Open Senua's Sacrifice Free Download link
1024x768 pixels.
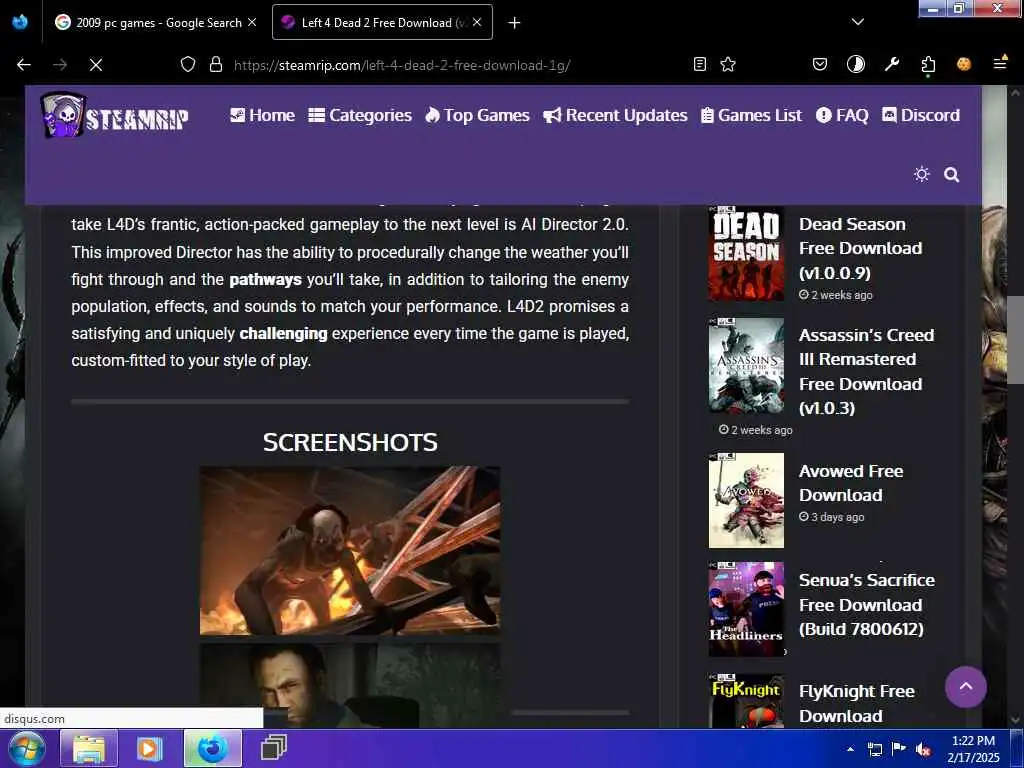[x=867, y=605]
